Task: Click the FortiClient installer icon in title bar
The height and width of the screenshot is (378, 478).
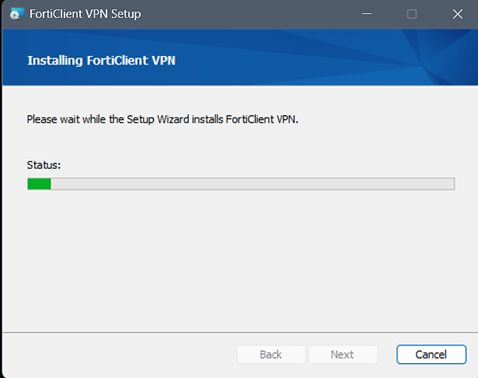Action: 16,14
